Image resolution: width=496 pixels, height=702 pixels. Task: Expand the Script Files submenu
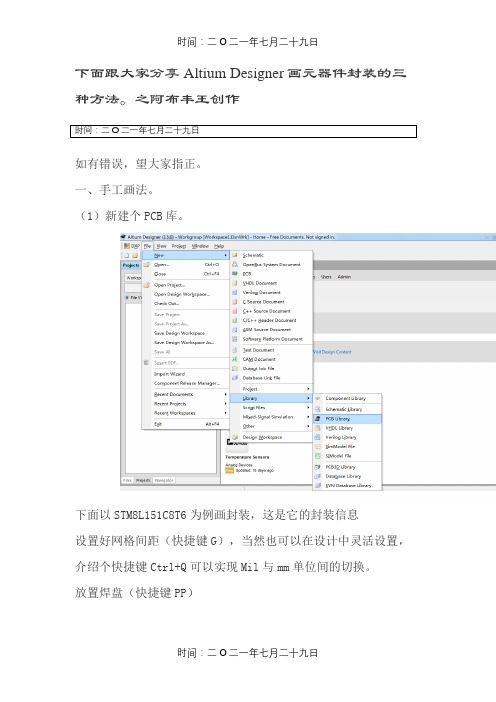271,407
